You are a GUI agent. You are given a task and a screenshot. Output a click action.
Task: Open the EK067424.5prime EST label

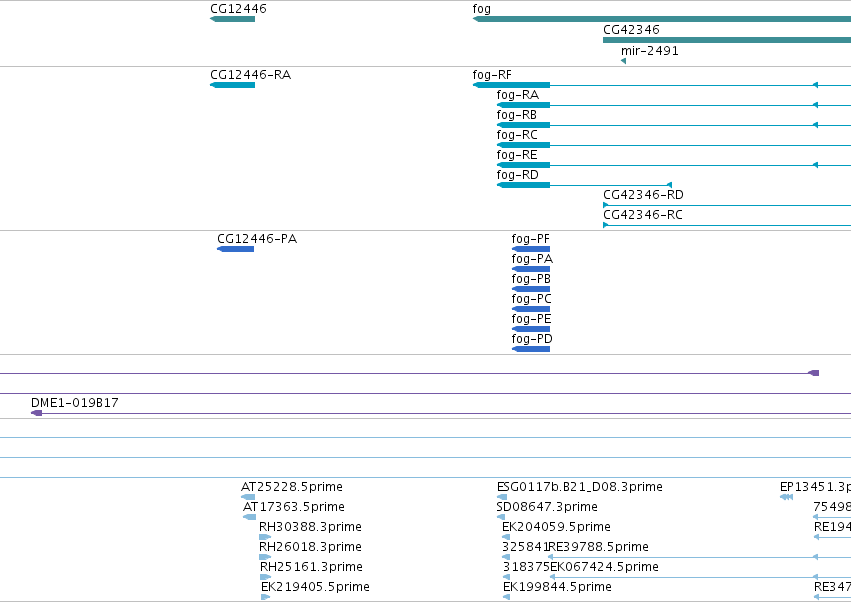[x=605, y=567]
